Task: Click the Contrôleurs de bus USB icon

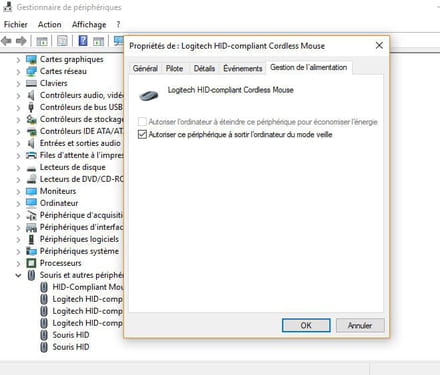Action: (31, 107)
